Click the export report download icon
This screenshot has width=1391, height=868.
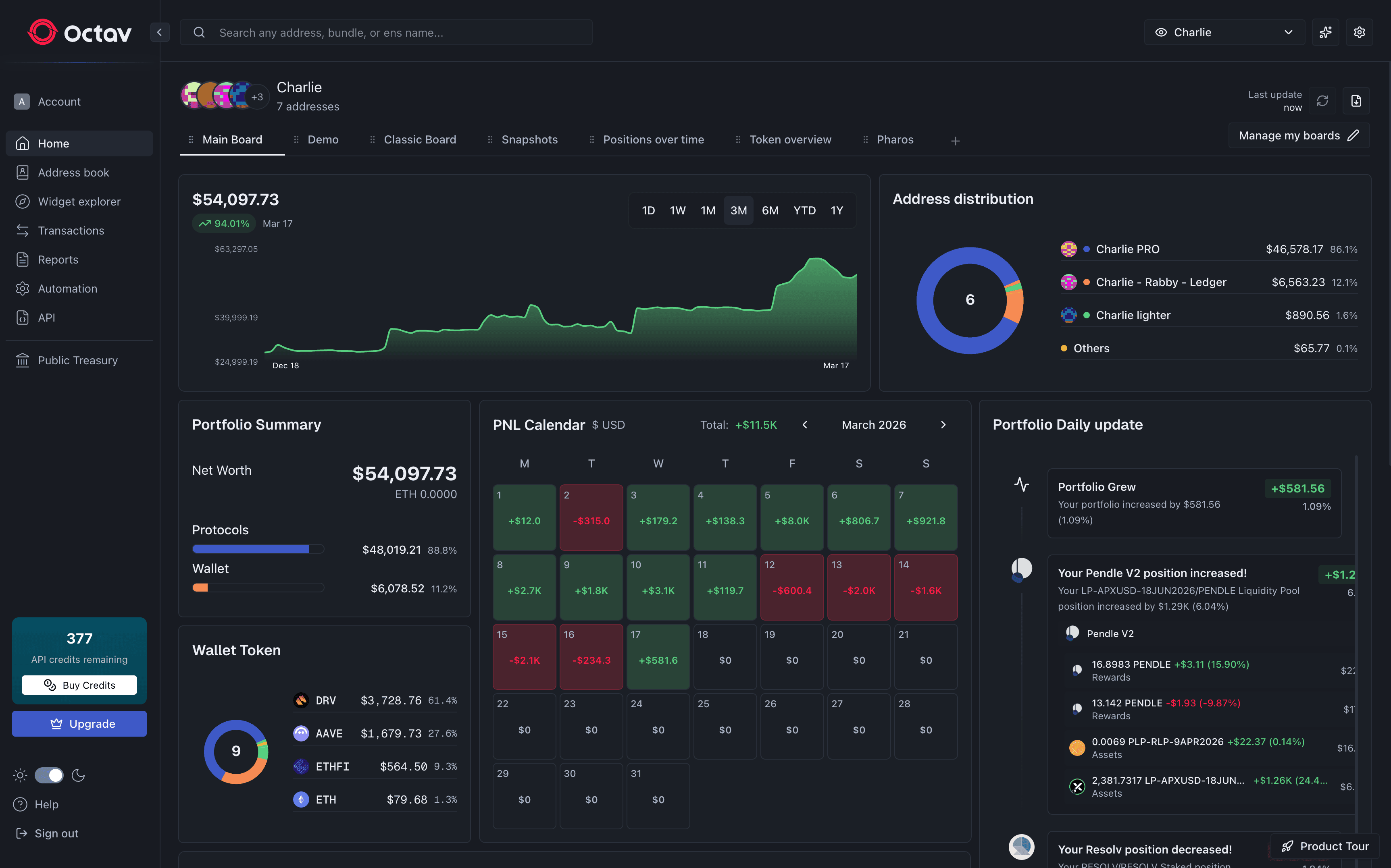(1356, 100)
